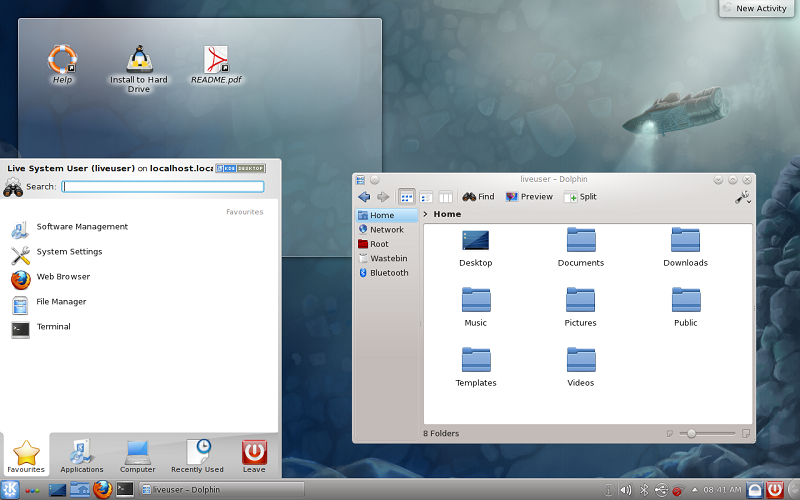
Task: Open Dolphin's wrench configuration menu
Action: pyautogui.click(x=742, y=197)
